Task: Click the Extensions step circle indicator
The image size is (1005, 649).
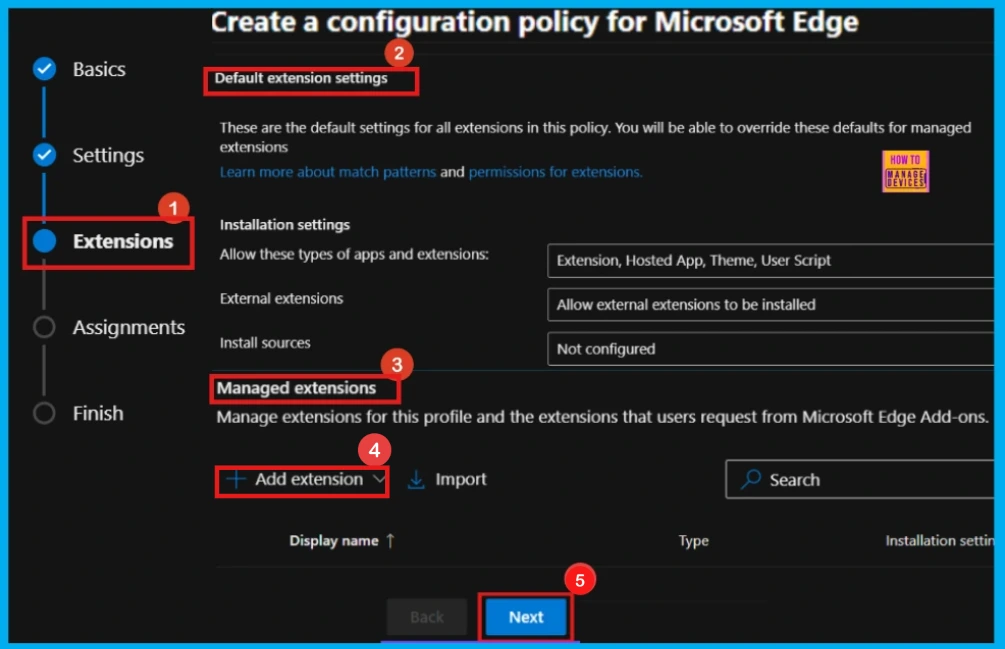Action: coord(44,241)
